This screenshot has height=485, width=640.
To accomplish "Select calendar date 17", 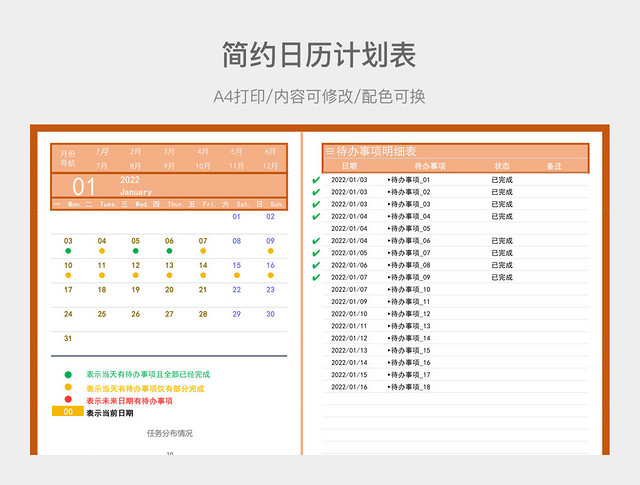I will tap(68, 290).
